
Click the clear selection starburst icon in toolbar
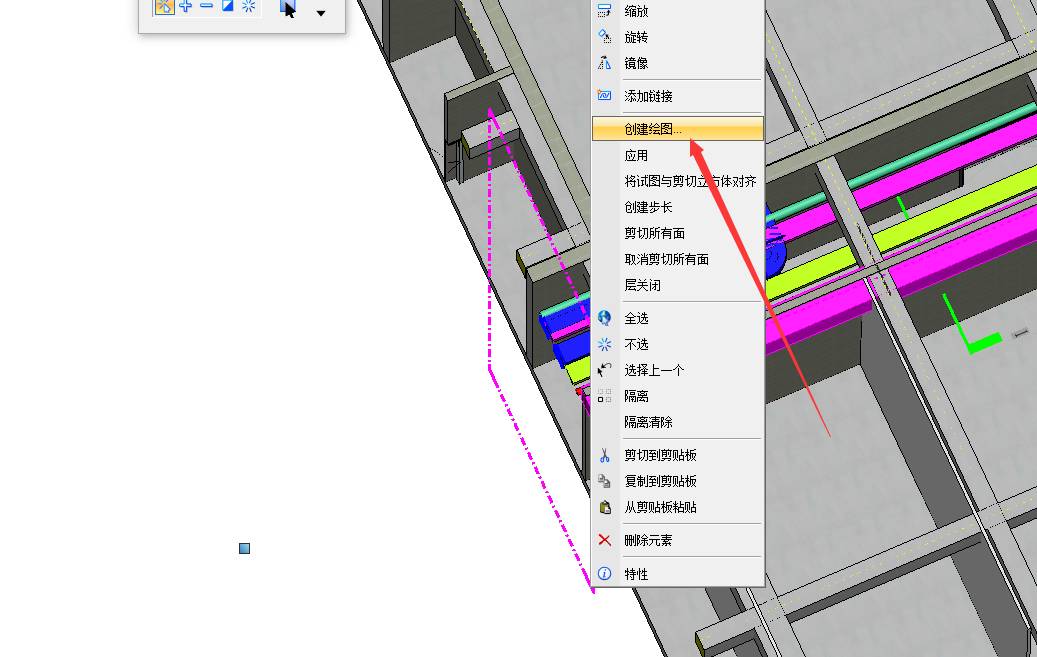[248, 6]
